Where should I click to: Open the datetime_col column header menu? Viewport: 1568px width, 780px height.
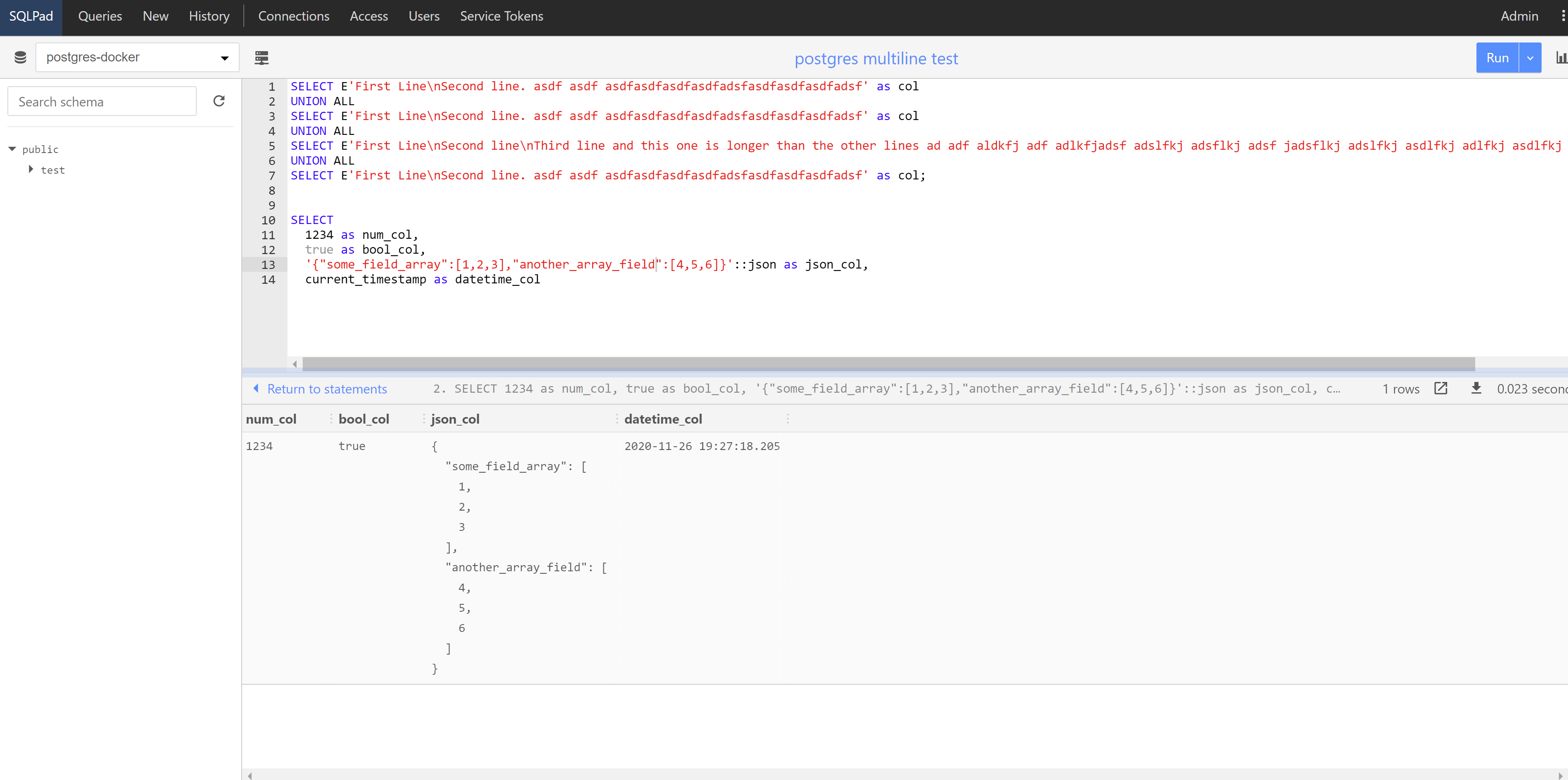788,419
